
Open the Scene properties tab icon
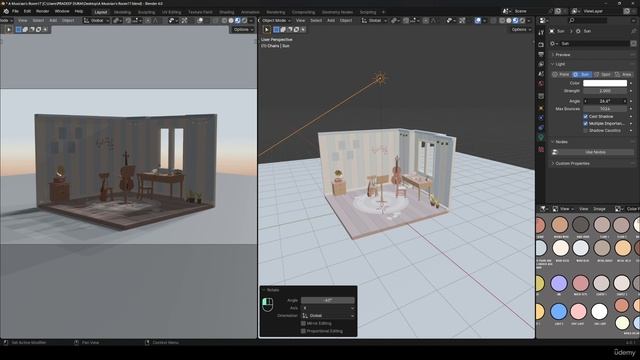(x=541, y=74)
